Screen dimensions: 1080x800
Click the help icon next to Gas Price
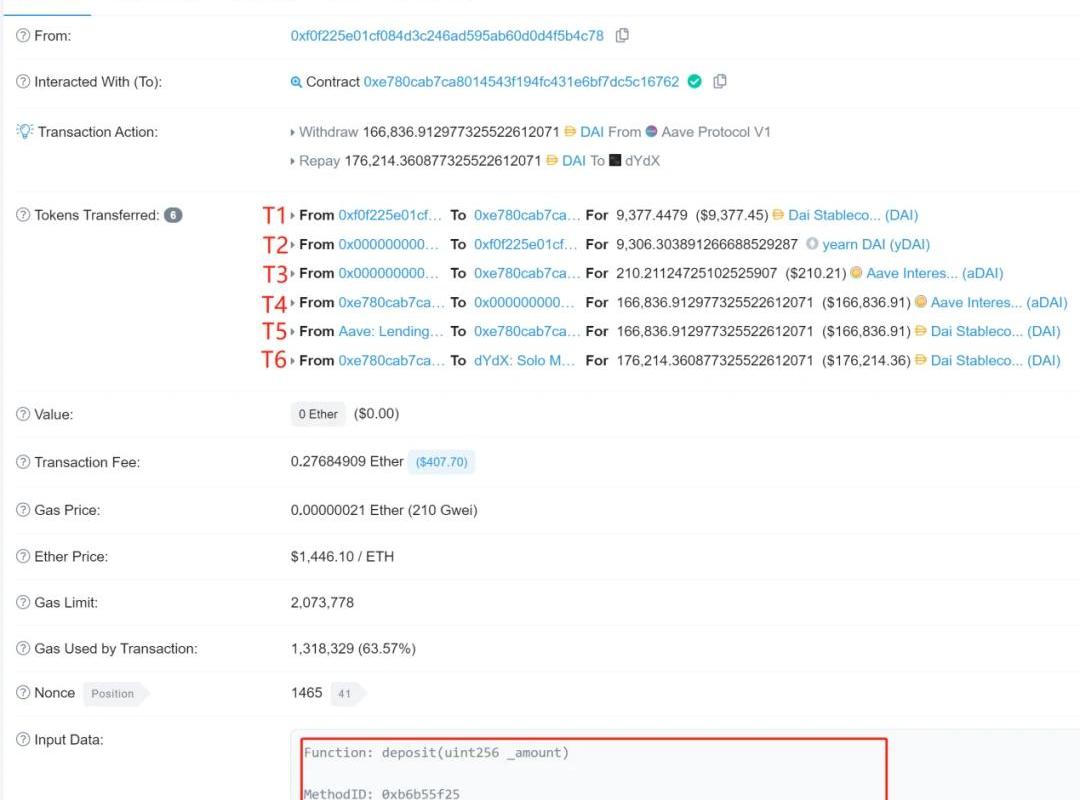pos(23,510)
